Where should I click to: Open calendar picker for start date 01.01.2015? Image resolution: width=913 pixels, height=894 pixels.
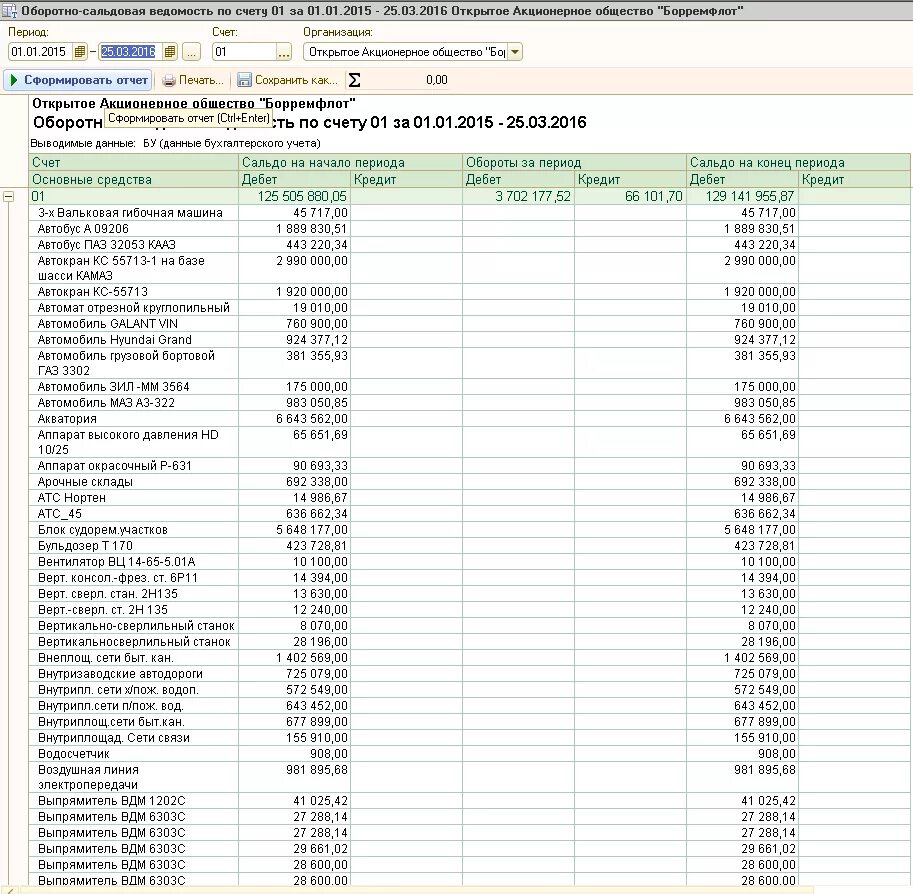coord(80,52)
